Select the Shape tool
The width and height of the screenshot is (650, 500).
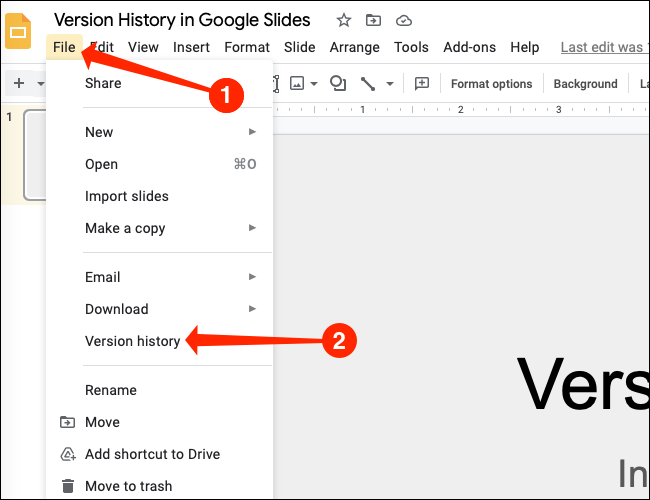pos(338,83)
